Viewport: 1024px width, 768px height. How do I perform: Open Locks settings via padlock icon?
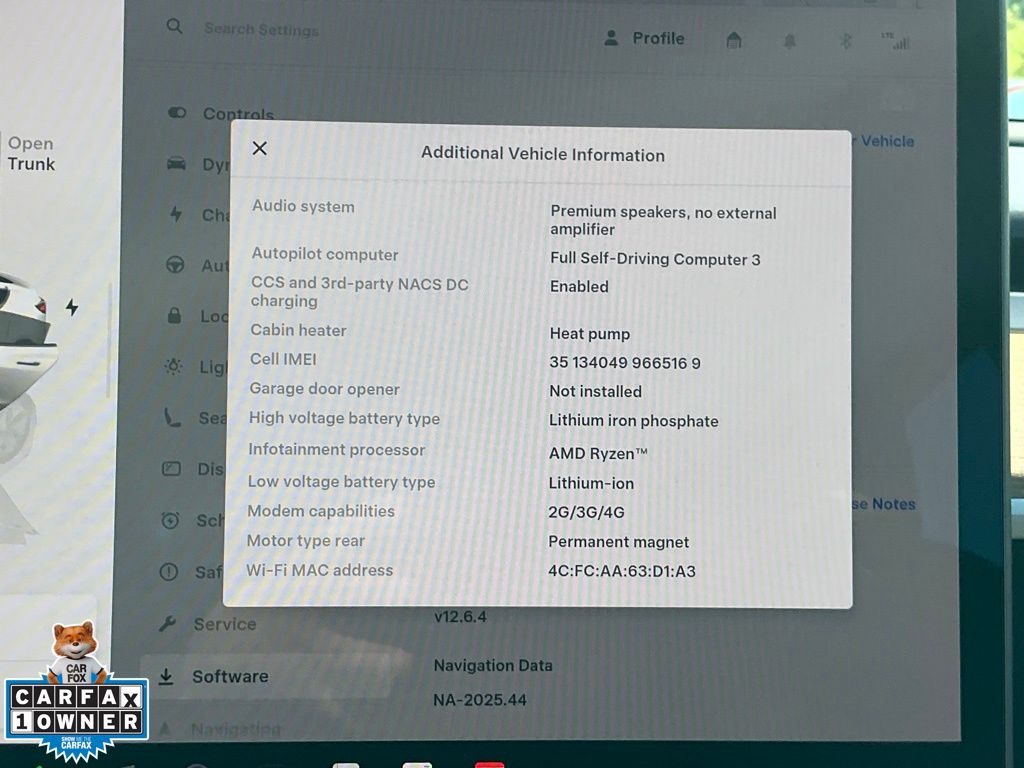175,316
